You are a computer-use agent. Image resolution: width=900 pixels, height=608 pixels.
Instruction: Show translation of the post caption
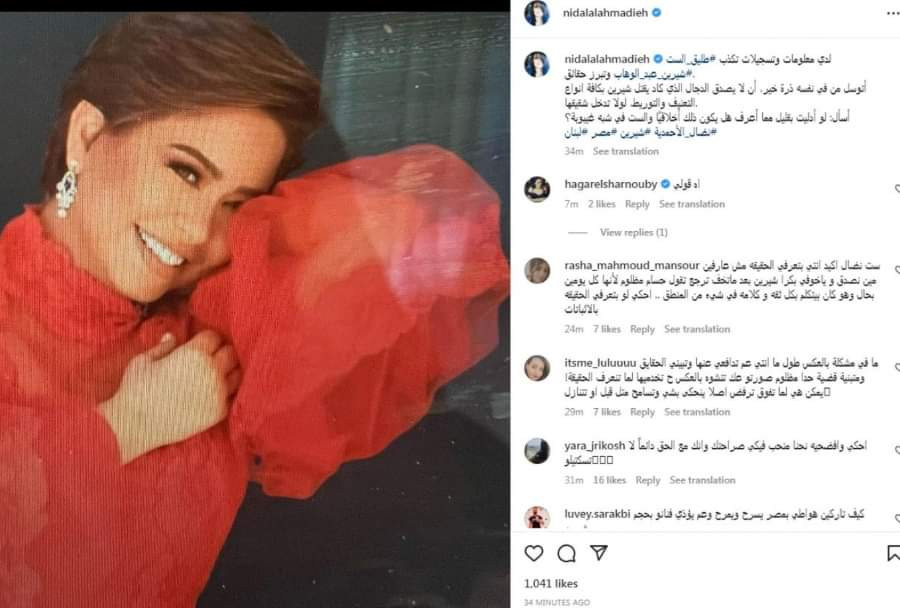click(626, 152)
